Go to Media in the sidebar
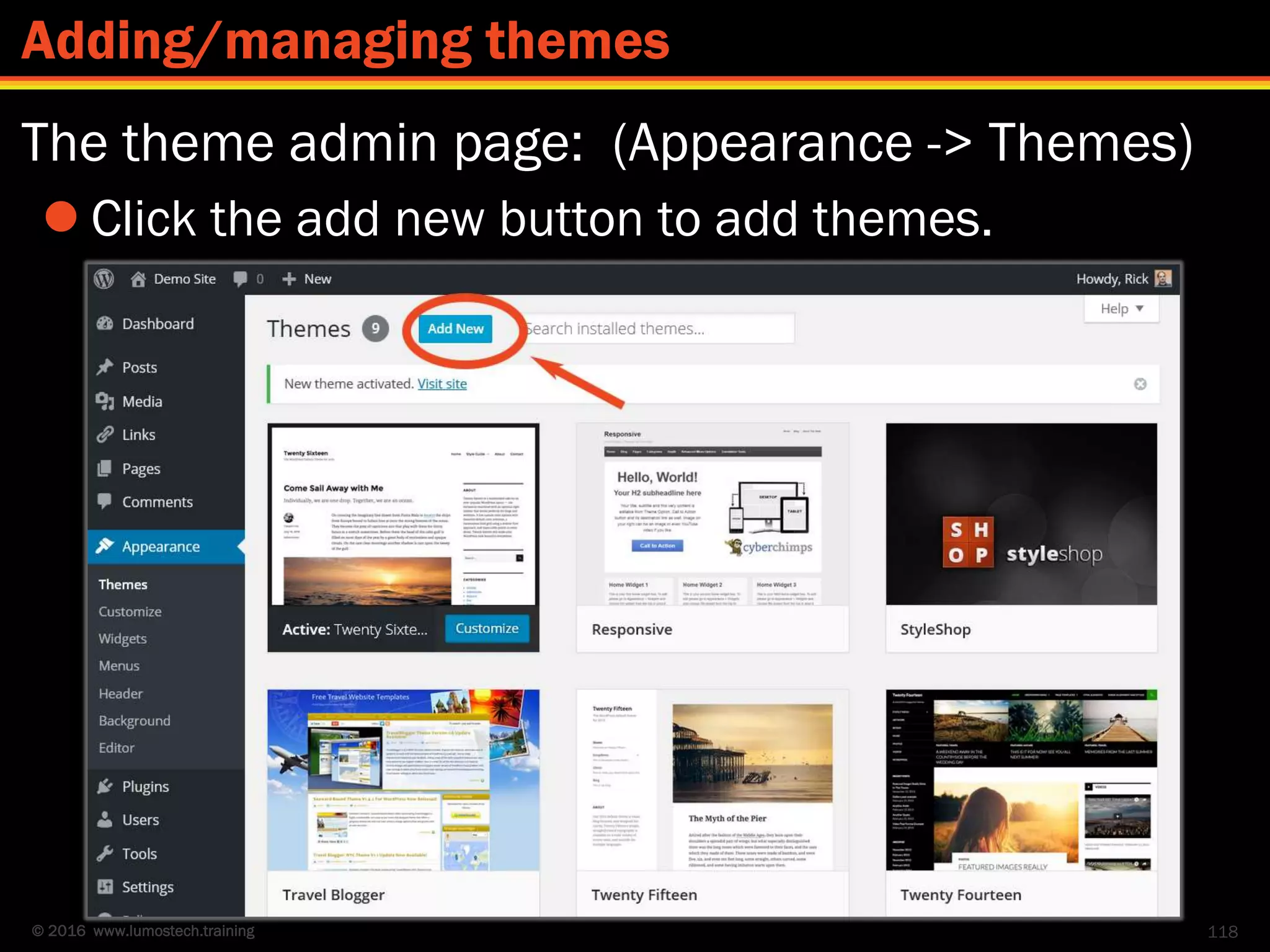Image resolution: width=1270 pixels, height=952 pixels. coord(142,401)
